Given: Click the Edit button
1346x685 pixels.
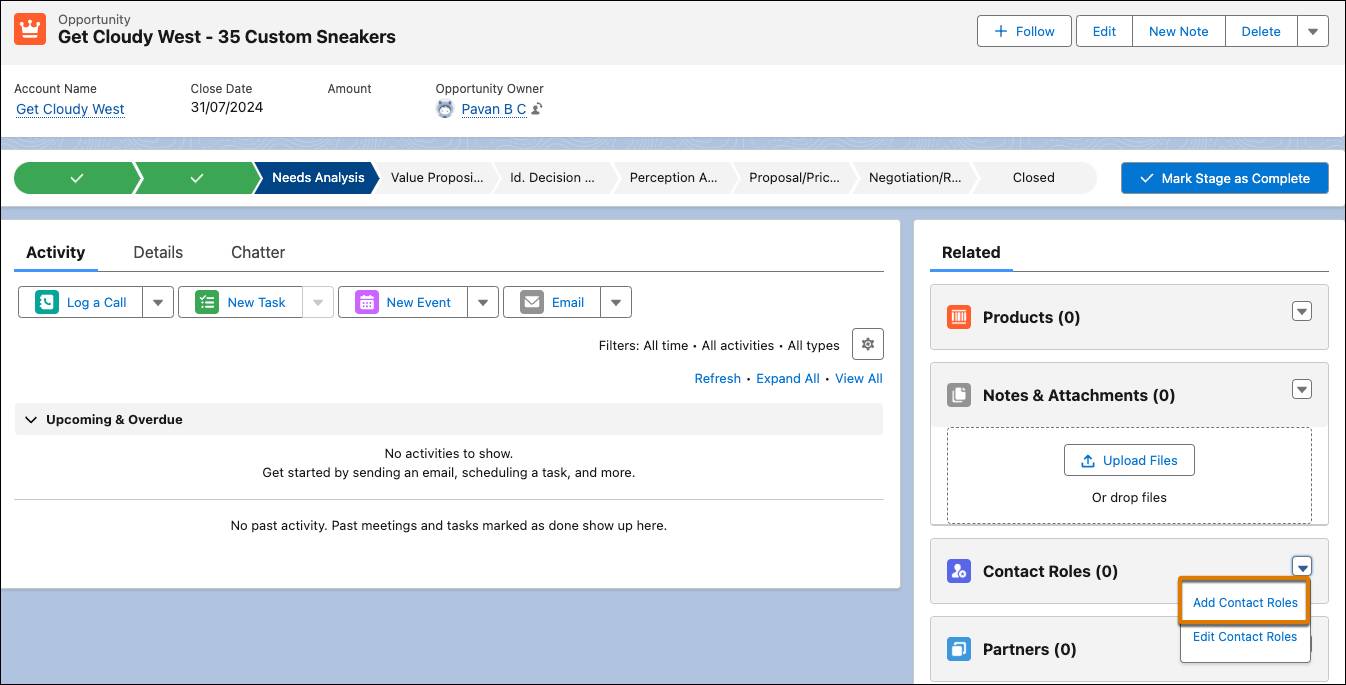Looking at the screenshot, I should (1104, 31).
